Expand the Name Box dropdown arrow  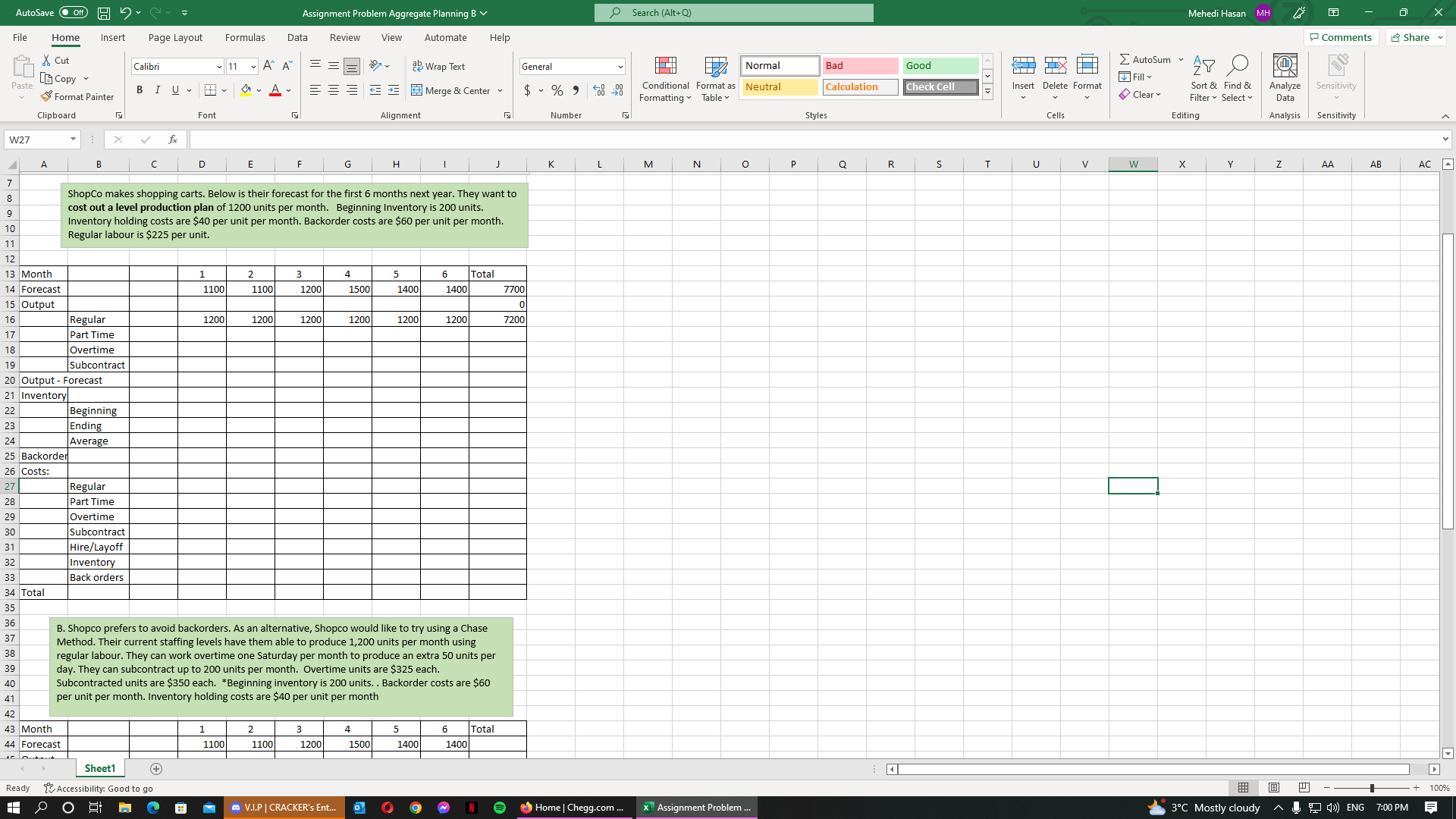click(x=73, y=140)
